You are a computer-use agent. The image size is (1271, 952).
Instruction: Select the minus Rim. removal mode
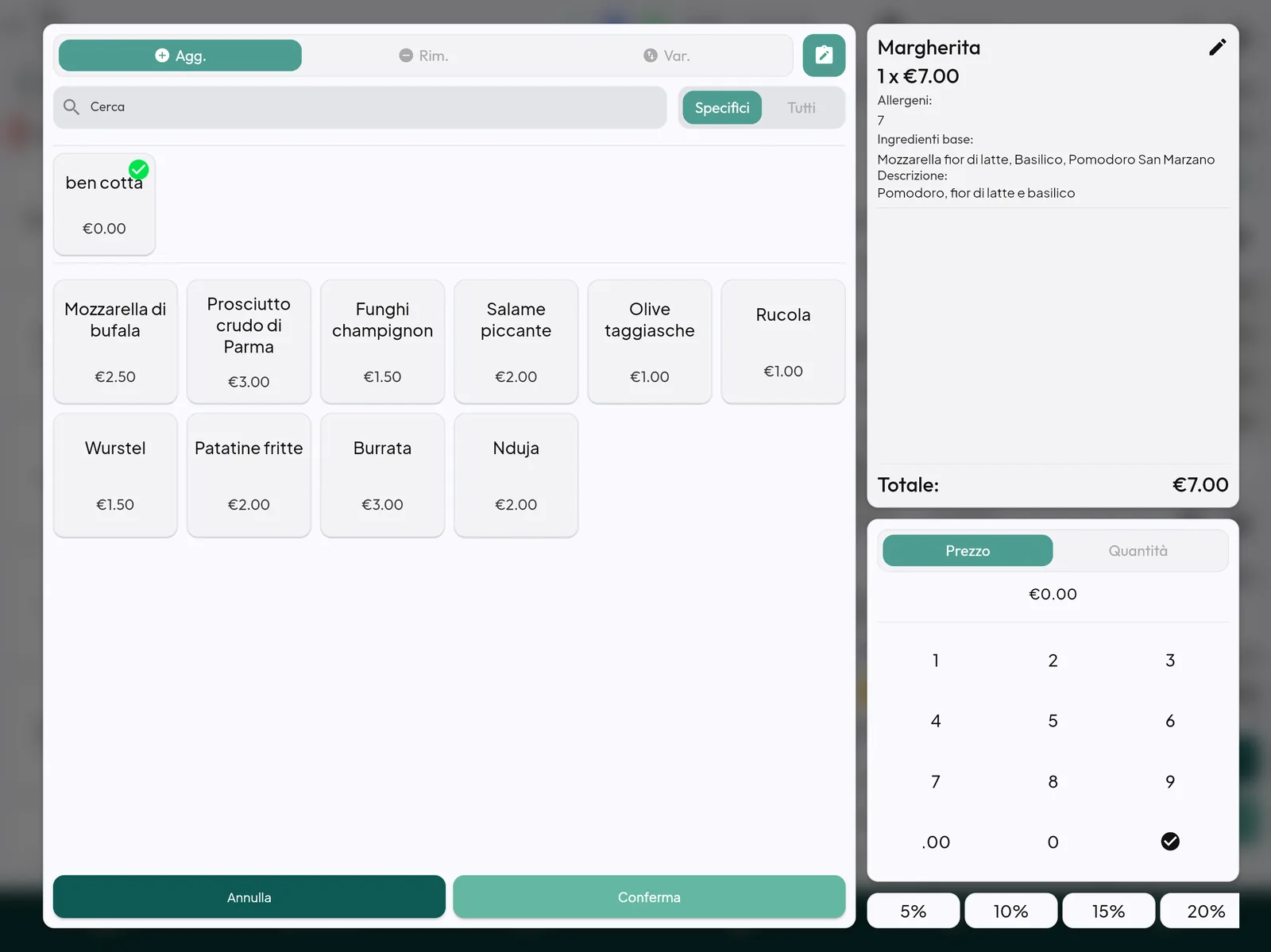point(423,56)
